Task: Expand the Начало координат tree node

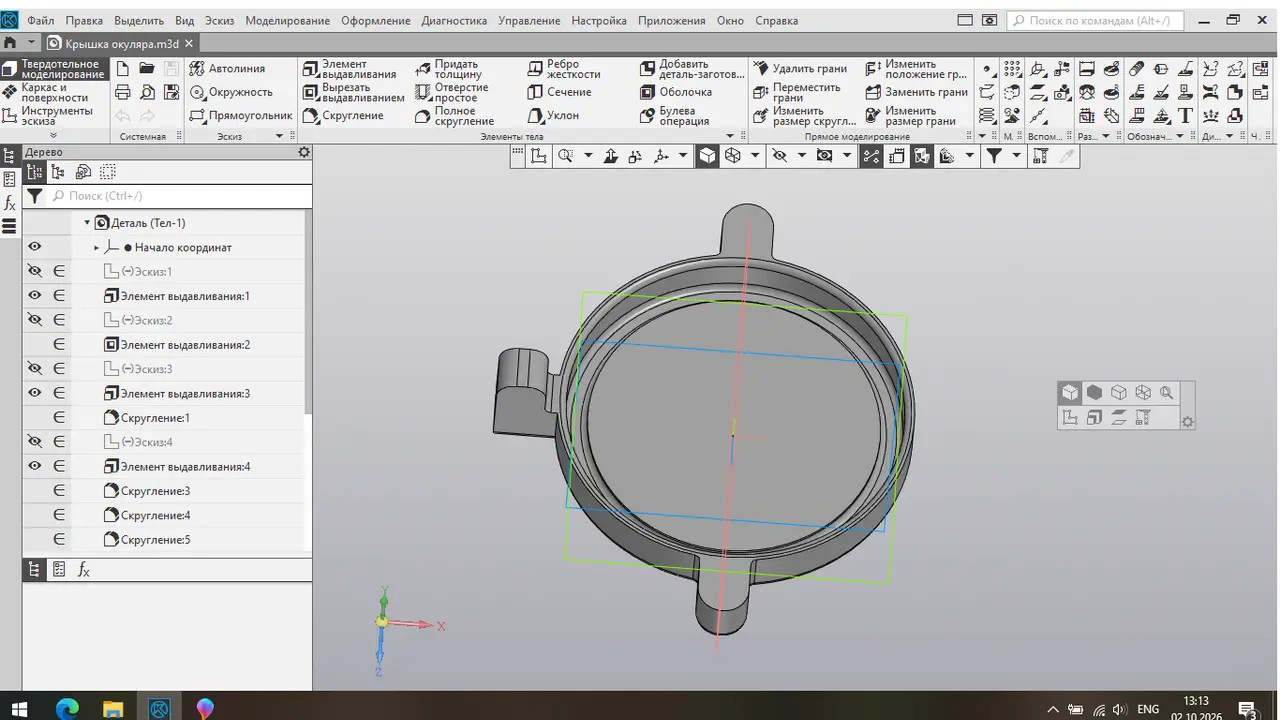Action: click(x=97, y=247)
